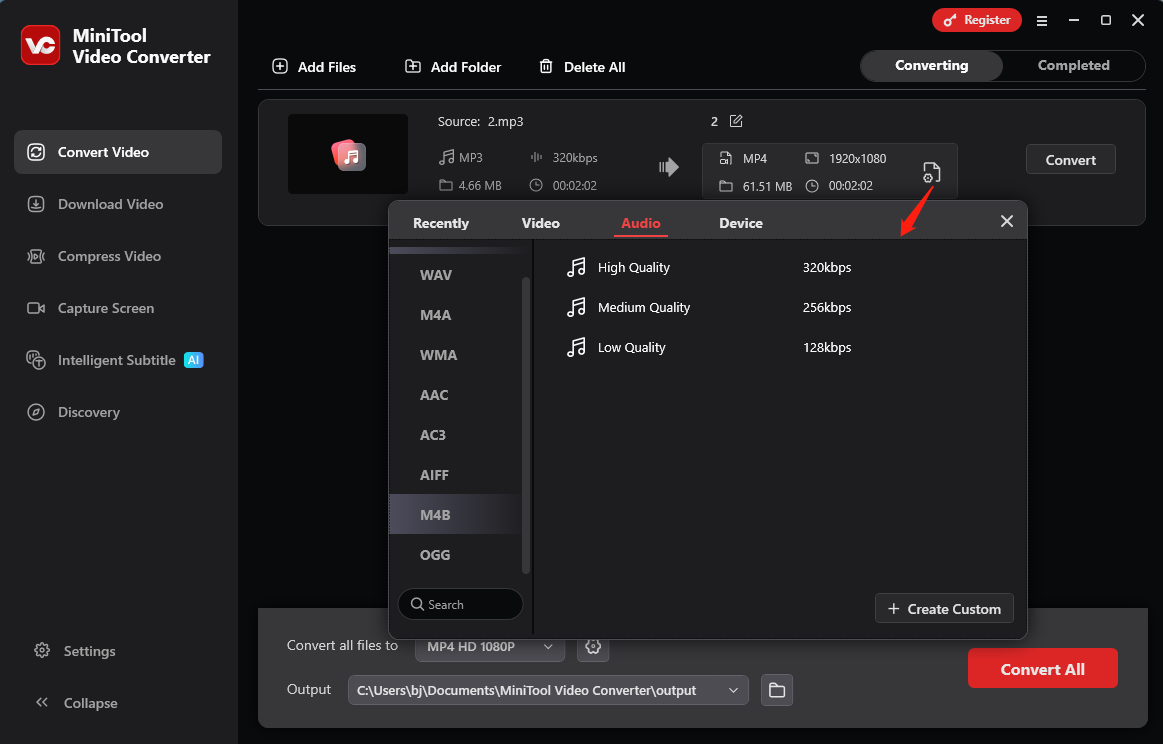Click the Convert All button
Image resolution: width=1163 pixels, height=744 pixels.
[x=1042, y=668]
